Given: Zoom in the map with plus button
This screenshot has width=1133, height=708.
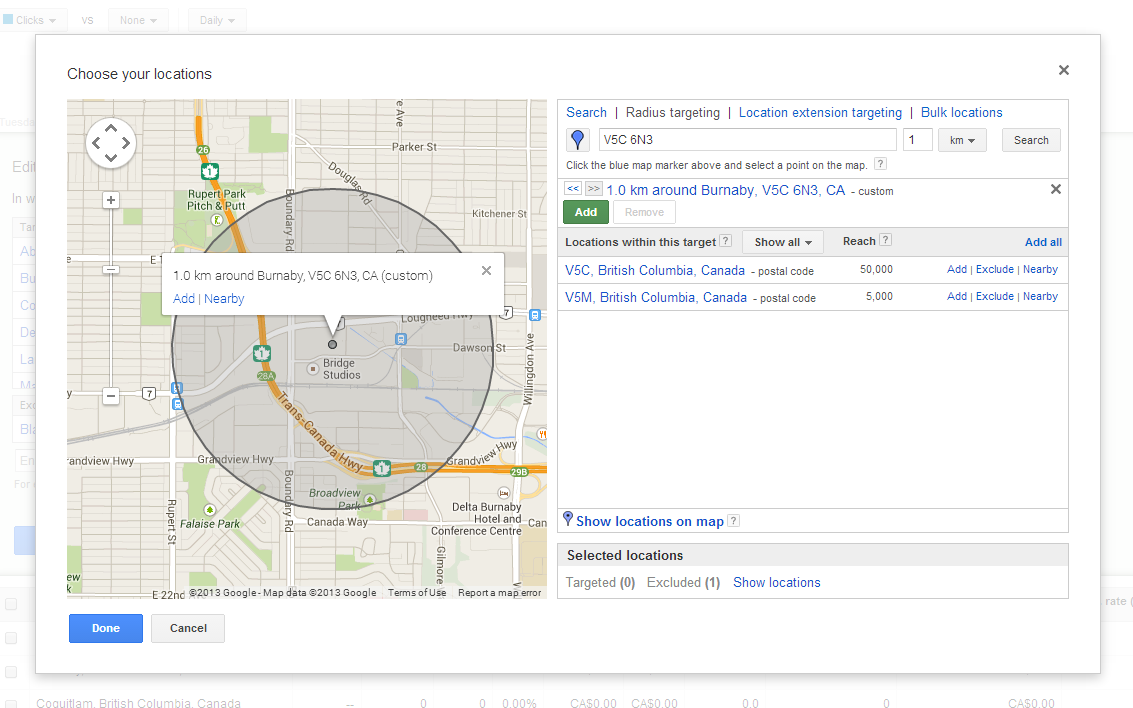Looking at the screenshot, I should coord(111,200).
